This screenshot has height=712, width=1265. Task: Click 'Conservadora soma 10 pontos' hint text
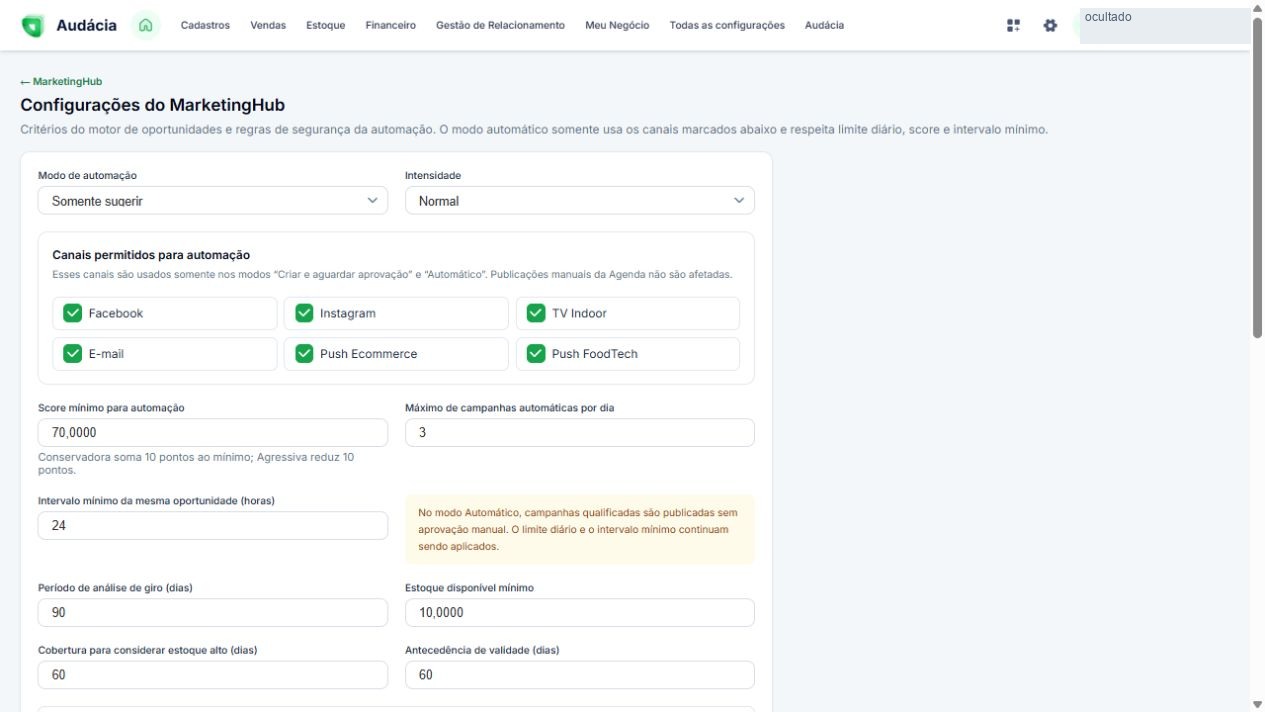[x=196, y=463]
